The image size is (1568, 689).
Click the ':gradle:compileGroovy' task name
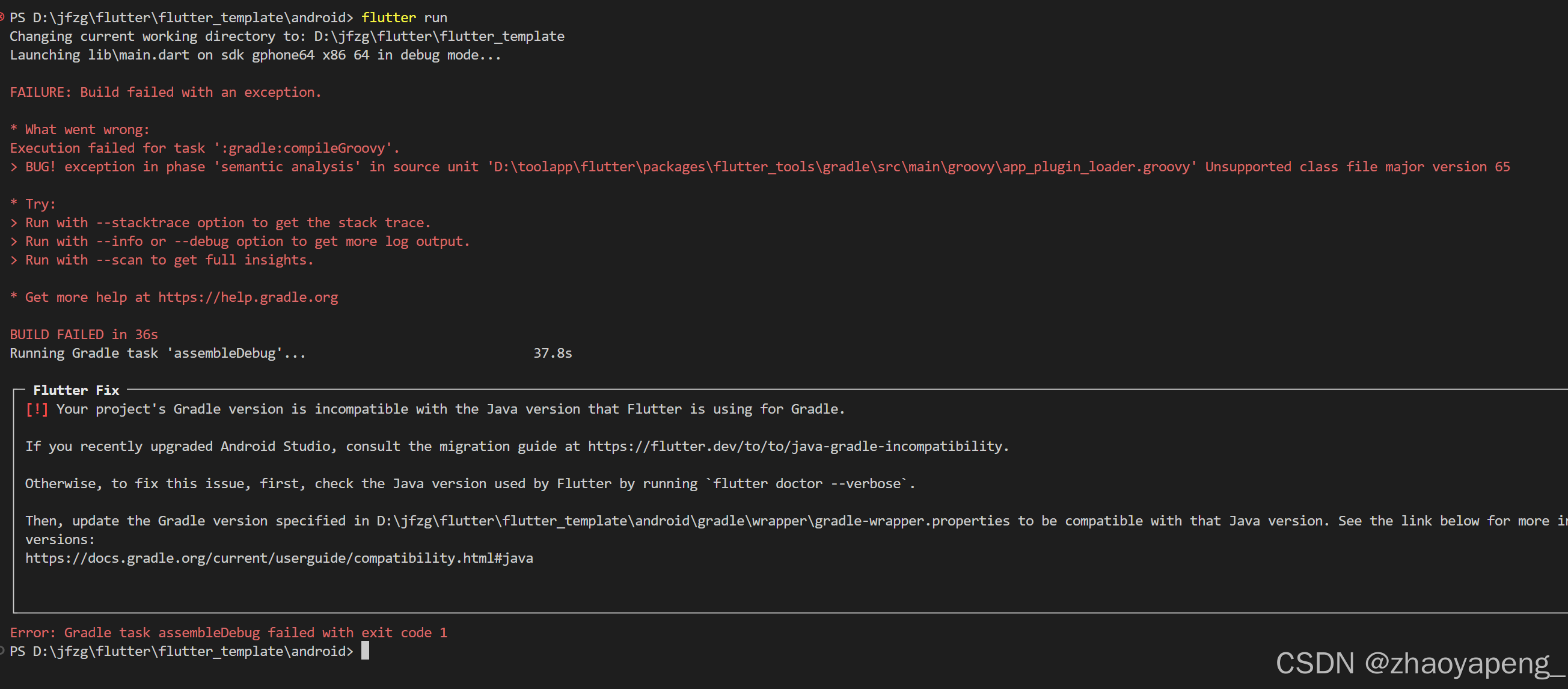pyautogui.click(x=305, y=148)
